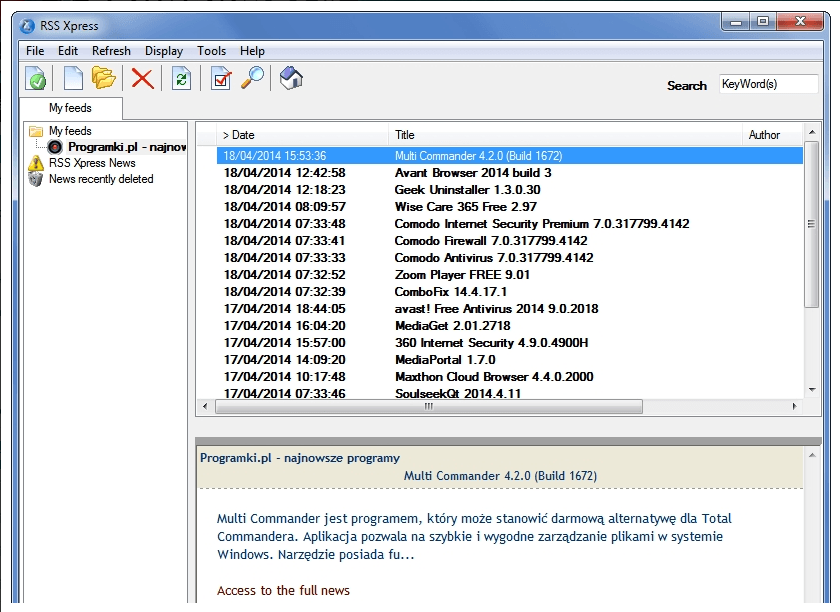Switch to the My feeds tab
The height and width of the screenshot is (612, 840).
click(71, 108)
